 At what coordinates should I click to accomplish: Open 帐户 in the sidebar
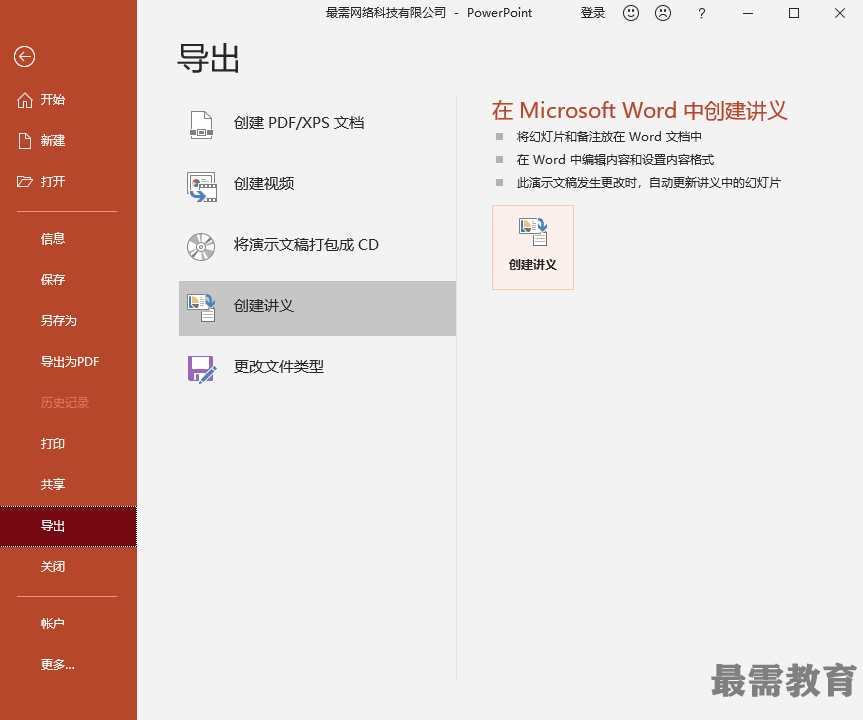(68, 624)
